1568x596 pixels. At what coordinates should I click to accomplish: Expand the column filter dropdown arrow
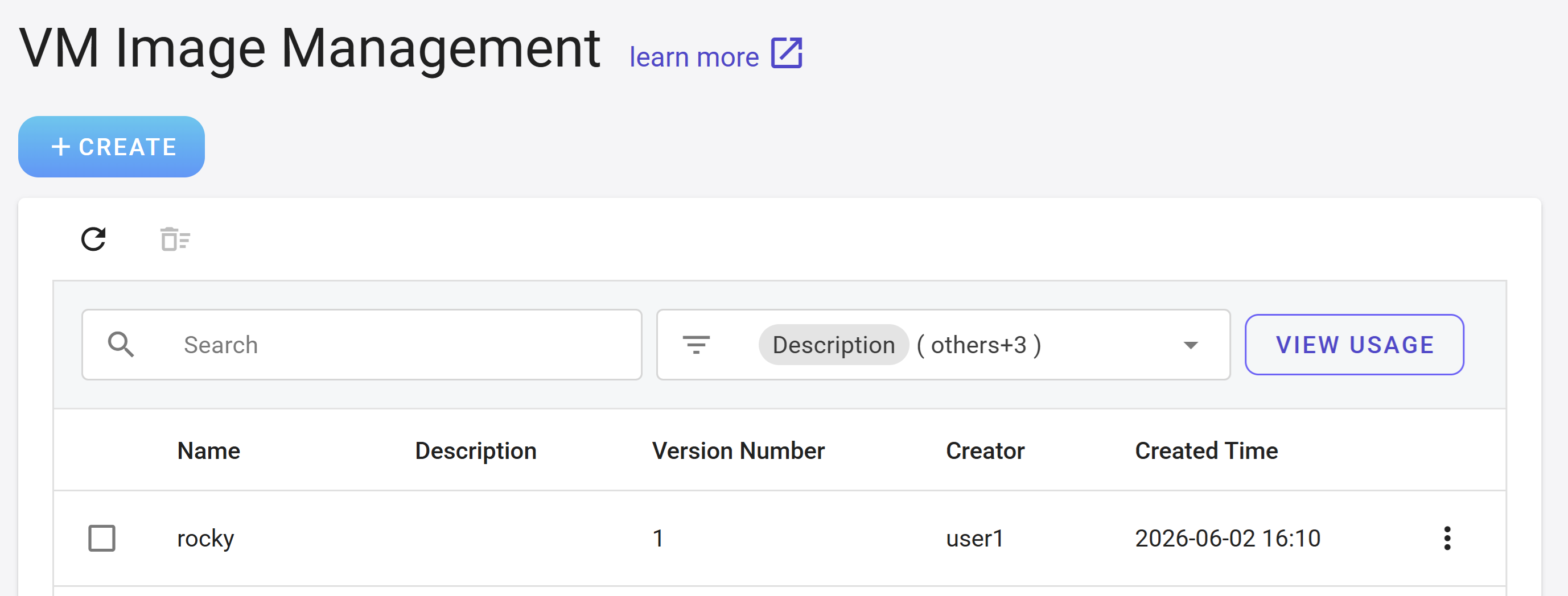click(1191, 345)
